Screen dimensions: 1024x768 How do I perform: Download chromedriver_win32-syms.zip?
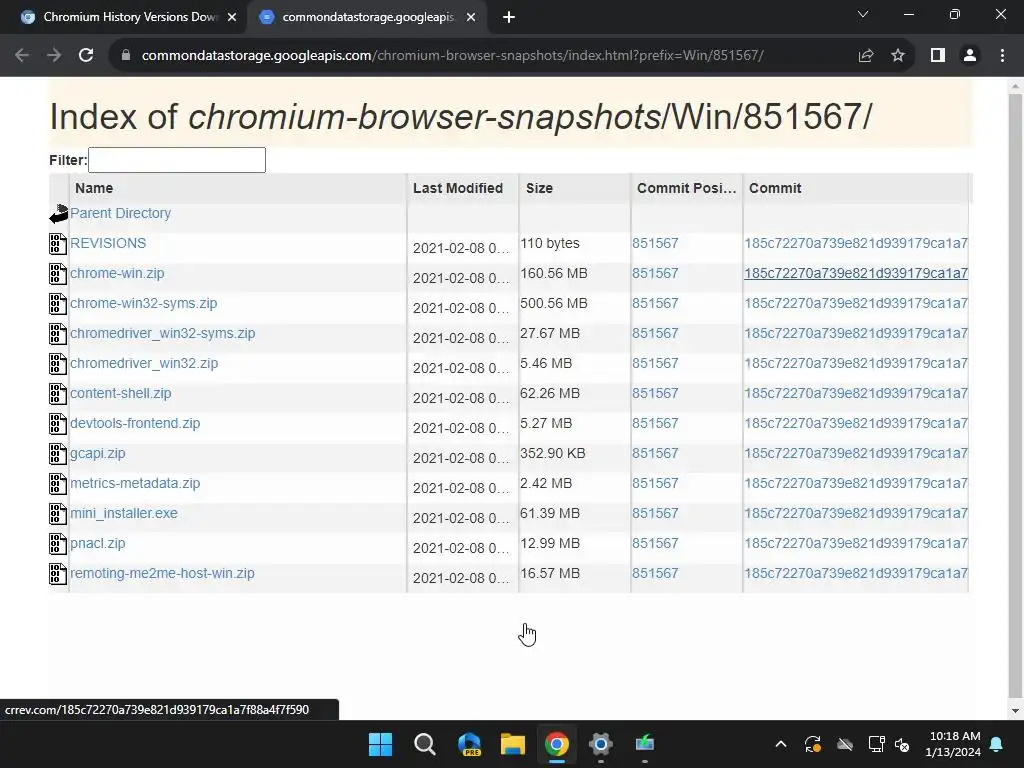click(x=163, y=334)
